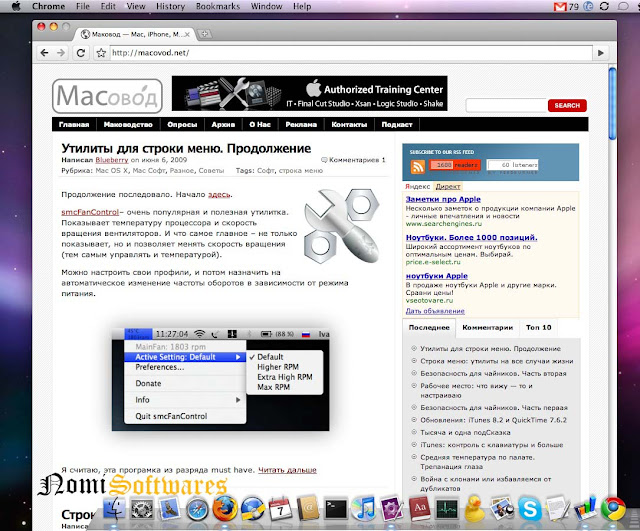Open the Подкаст navigation item
The image size is (640, 531).
coord(397,124)
